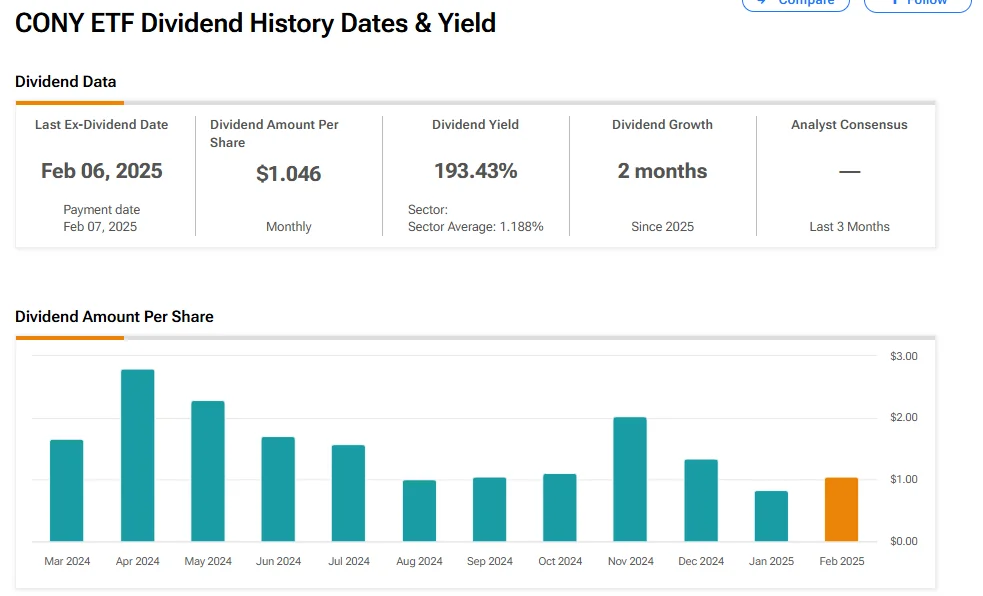Select the tallest Apr 2024 bar
983x596 pixels.
coord(138,456)
